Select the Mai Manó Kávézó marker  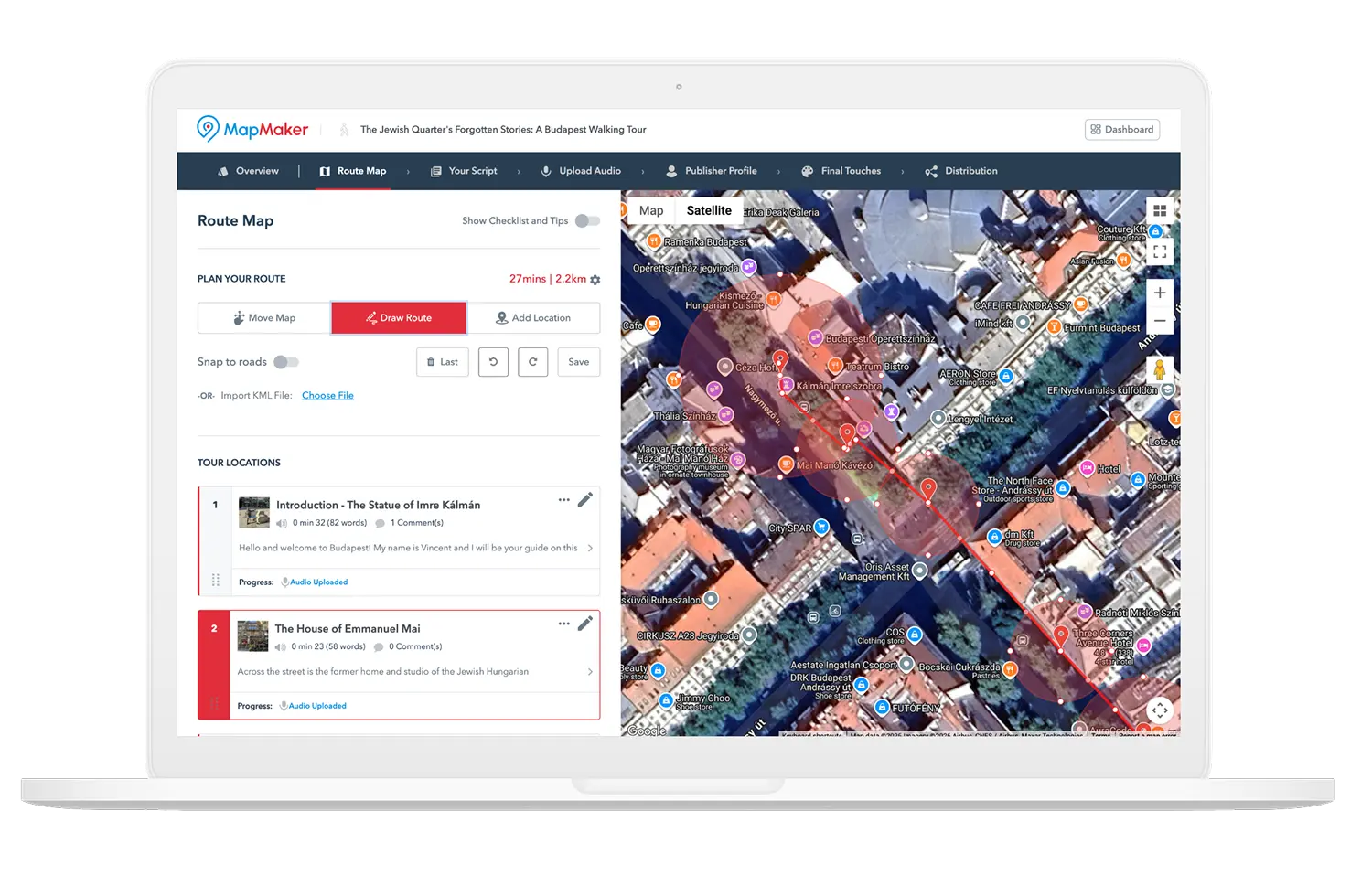pyautogui.click(x=786, y=464)
